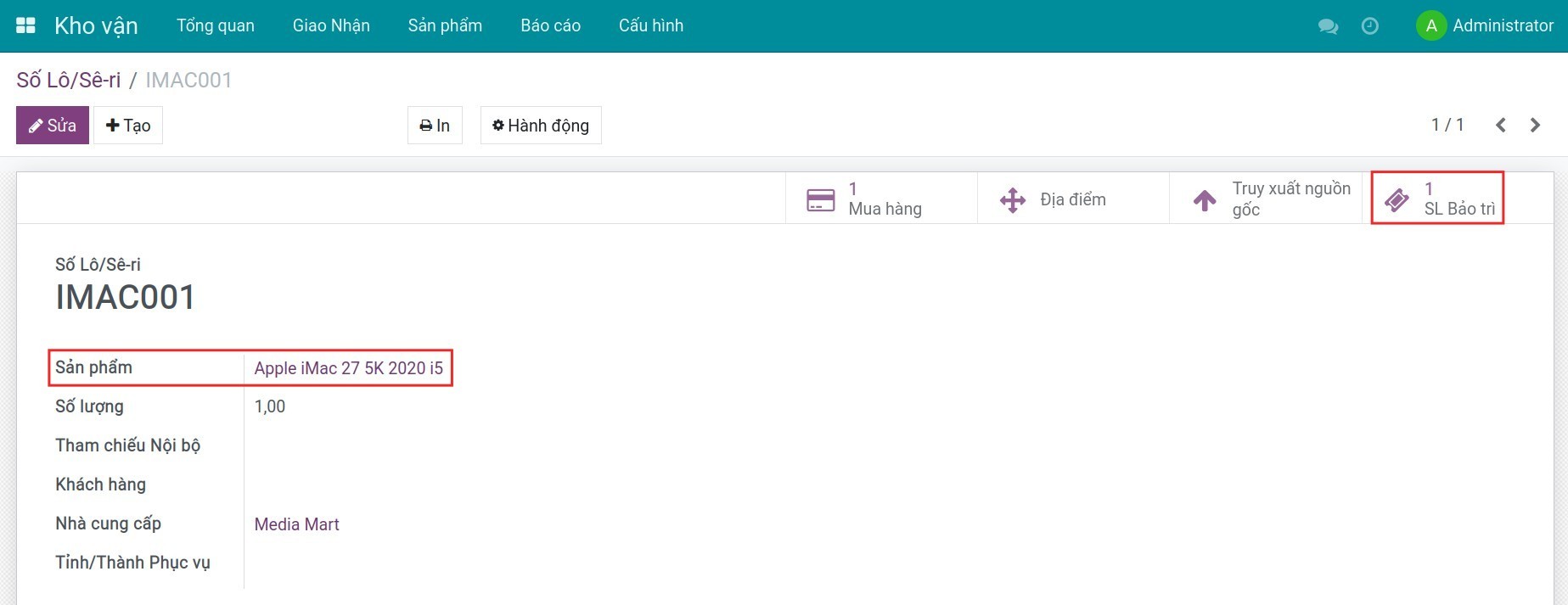1568x605 pixels.
Task: Open the Apple iMac 27 5K product link
Action: (x=348, y=368)
